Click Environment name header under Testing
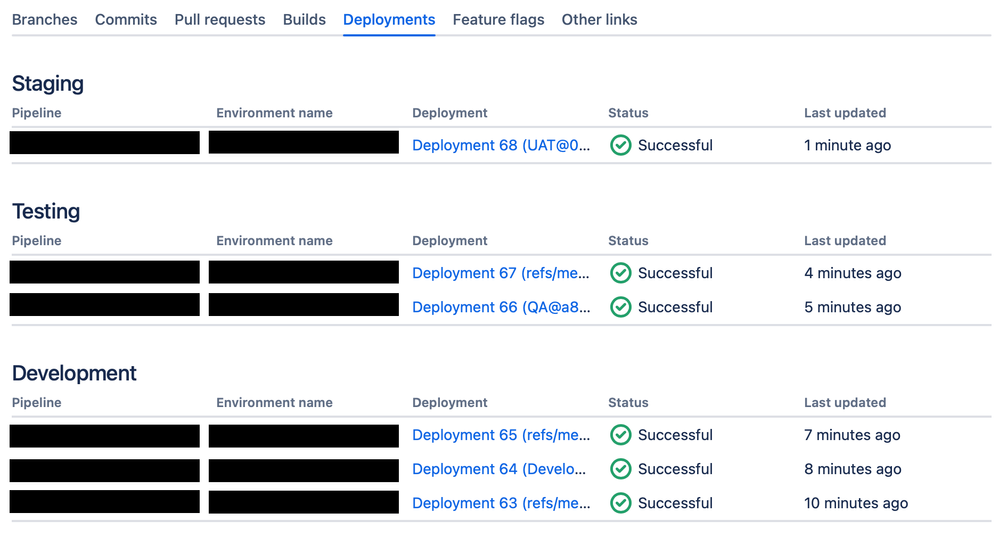 tap(274, 241)
